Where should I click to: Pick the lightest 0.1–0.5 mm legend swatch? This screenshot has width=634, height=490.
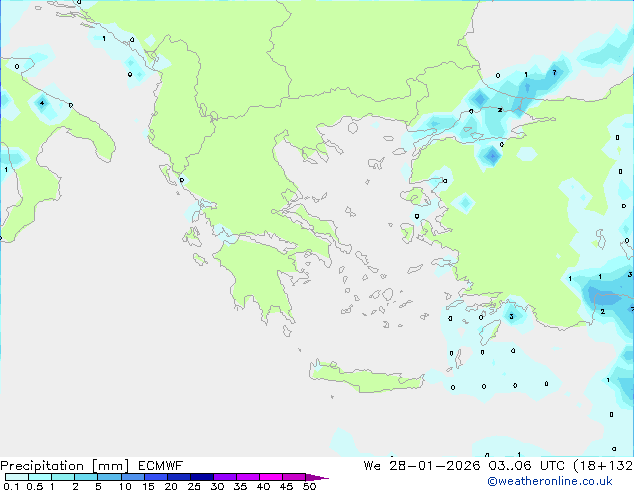point(17,477)
